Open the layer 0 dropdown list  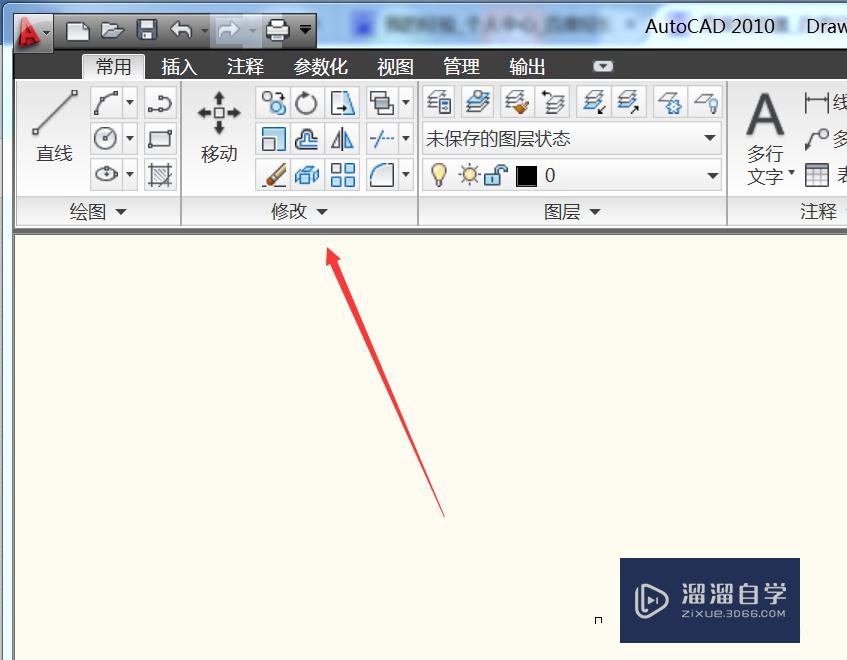pyautogui.click(x=712, y=175)
